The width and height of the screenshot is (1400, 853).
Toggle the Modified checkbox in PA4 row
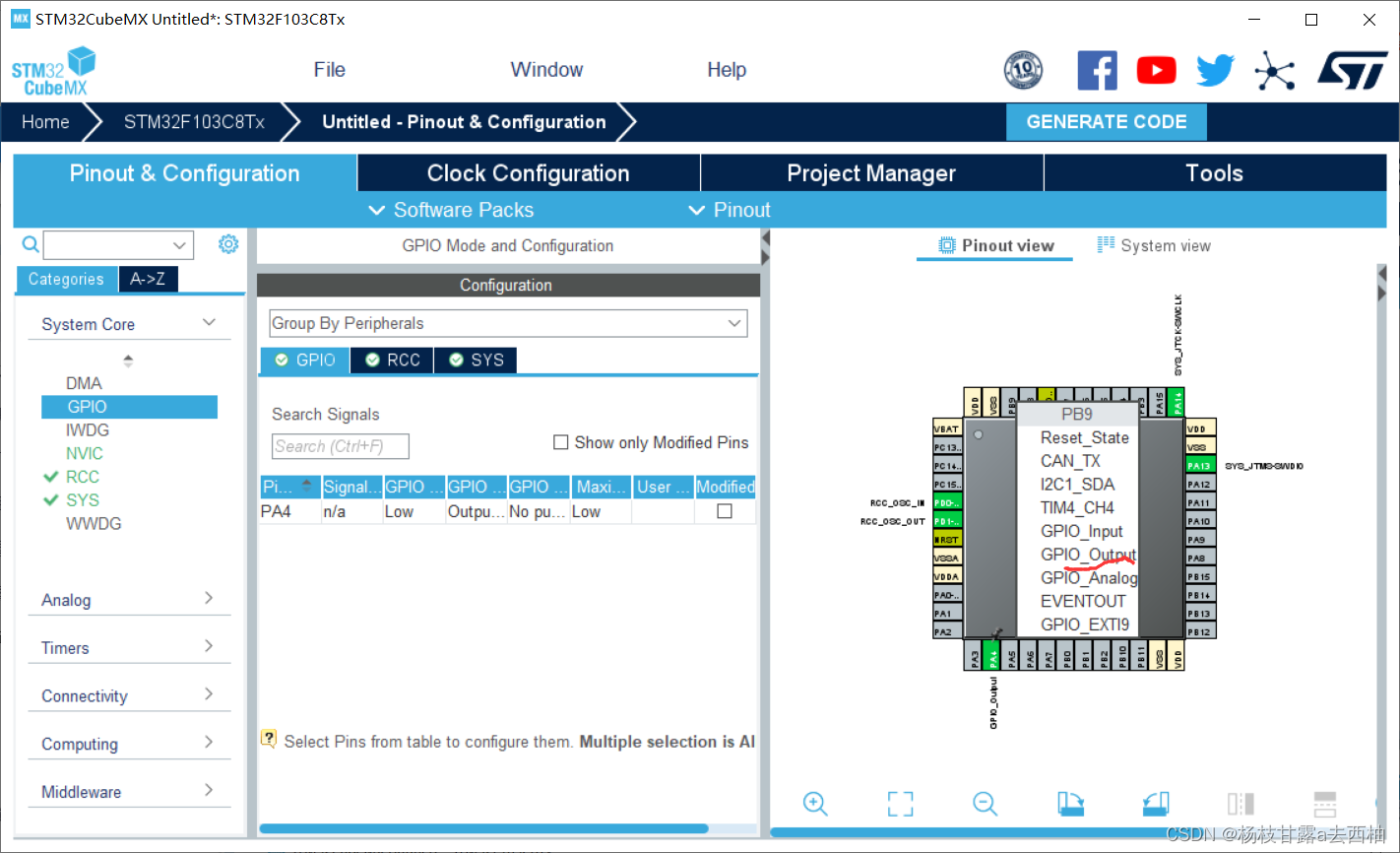725,511
